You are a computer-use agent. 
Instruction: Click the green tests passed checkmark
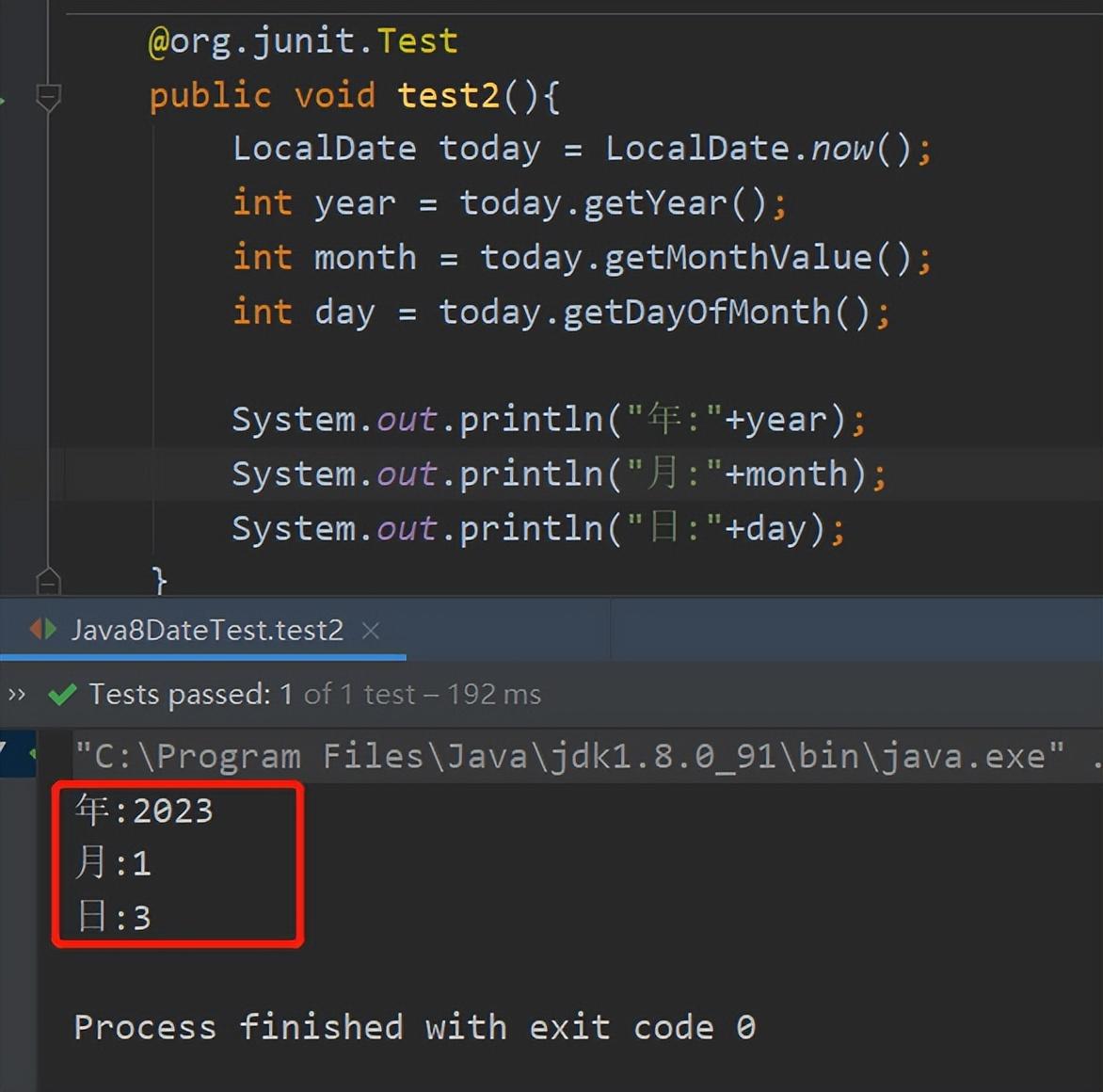coord(63,695)
